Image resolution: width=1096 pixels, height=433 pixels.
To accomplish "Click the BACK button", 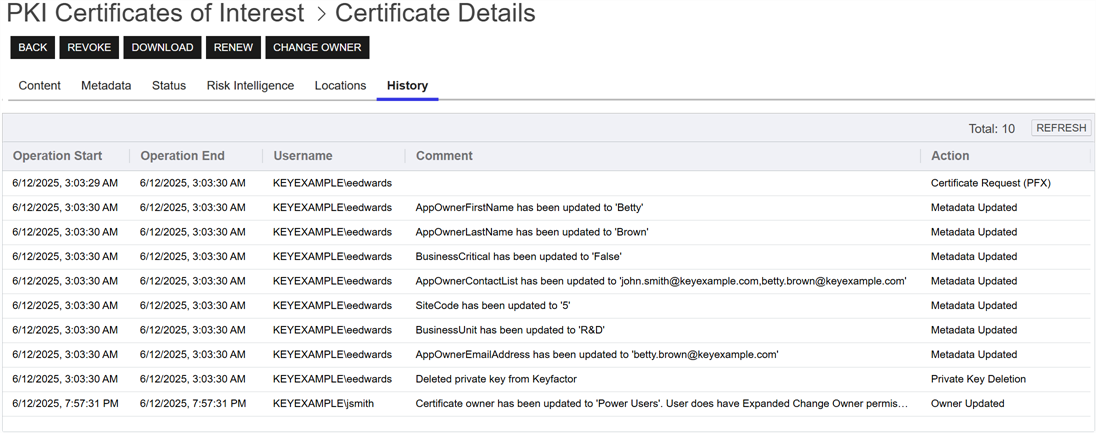I will tap(32, 47).
